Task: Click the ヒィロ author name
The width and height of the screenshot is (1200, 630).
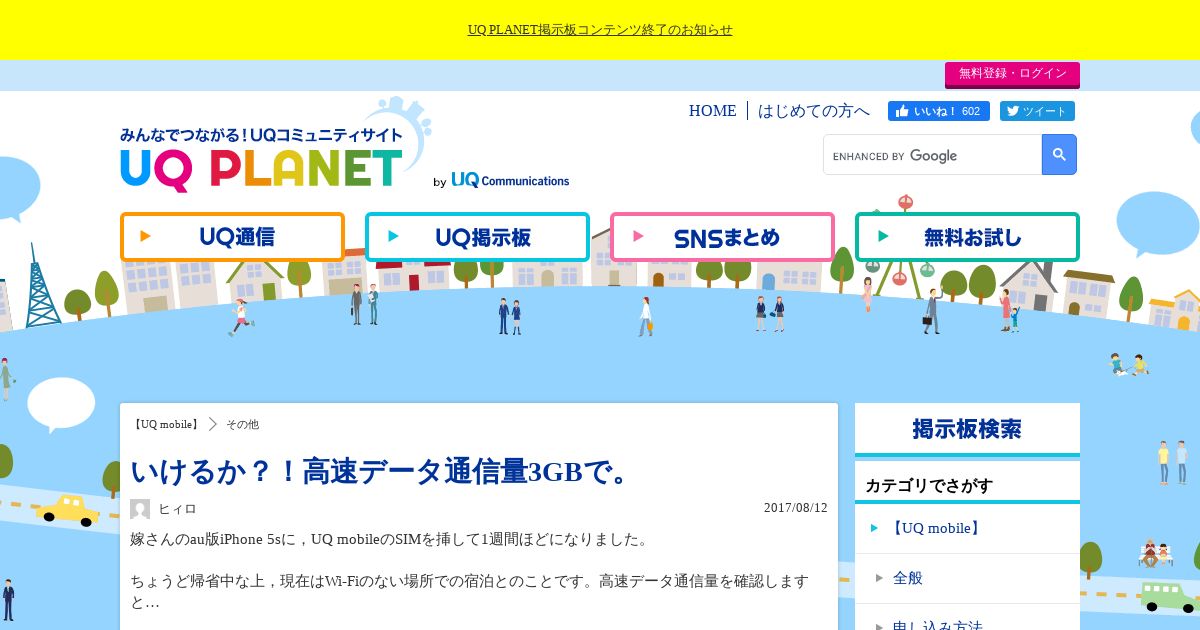Action: (x=177, y=509)
